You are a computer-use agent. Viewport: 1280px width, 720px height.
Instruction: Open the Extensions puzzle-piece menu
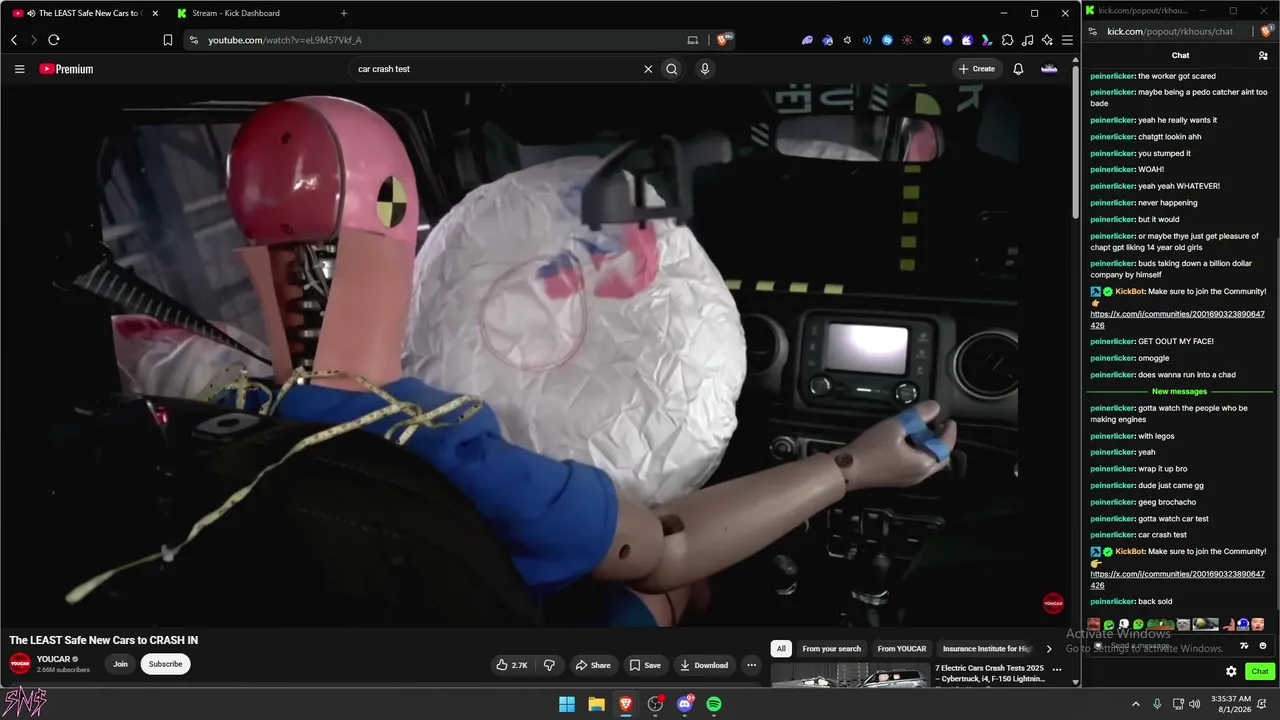(x=1007, y=40)
